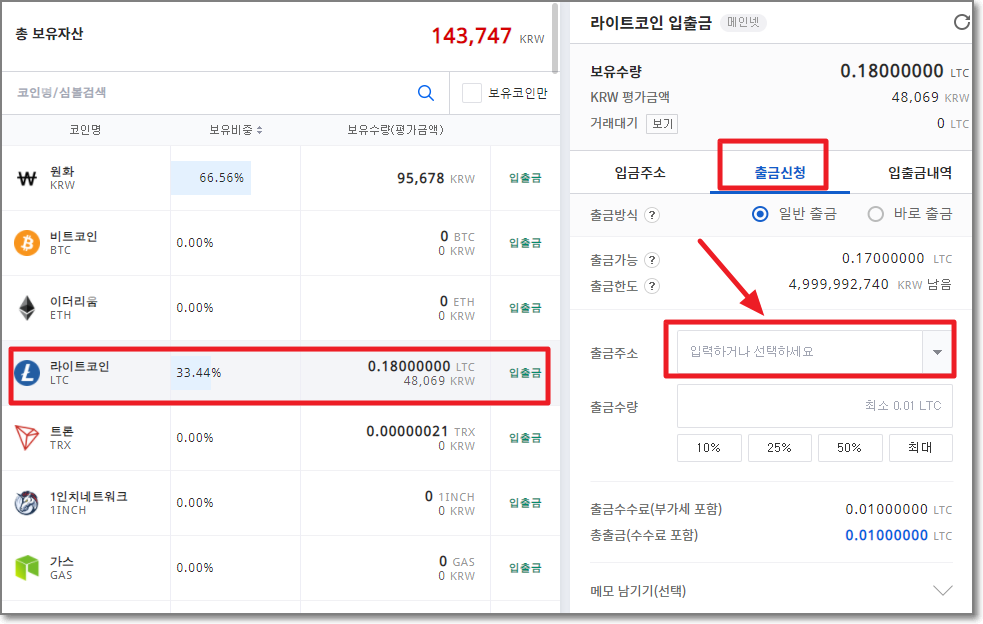The height and width of the screenshot is (624, 983).
Task: Click the 총출금 0.01000000 blue value
Action: [x=886, y=535]
